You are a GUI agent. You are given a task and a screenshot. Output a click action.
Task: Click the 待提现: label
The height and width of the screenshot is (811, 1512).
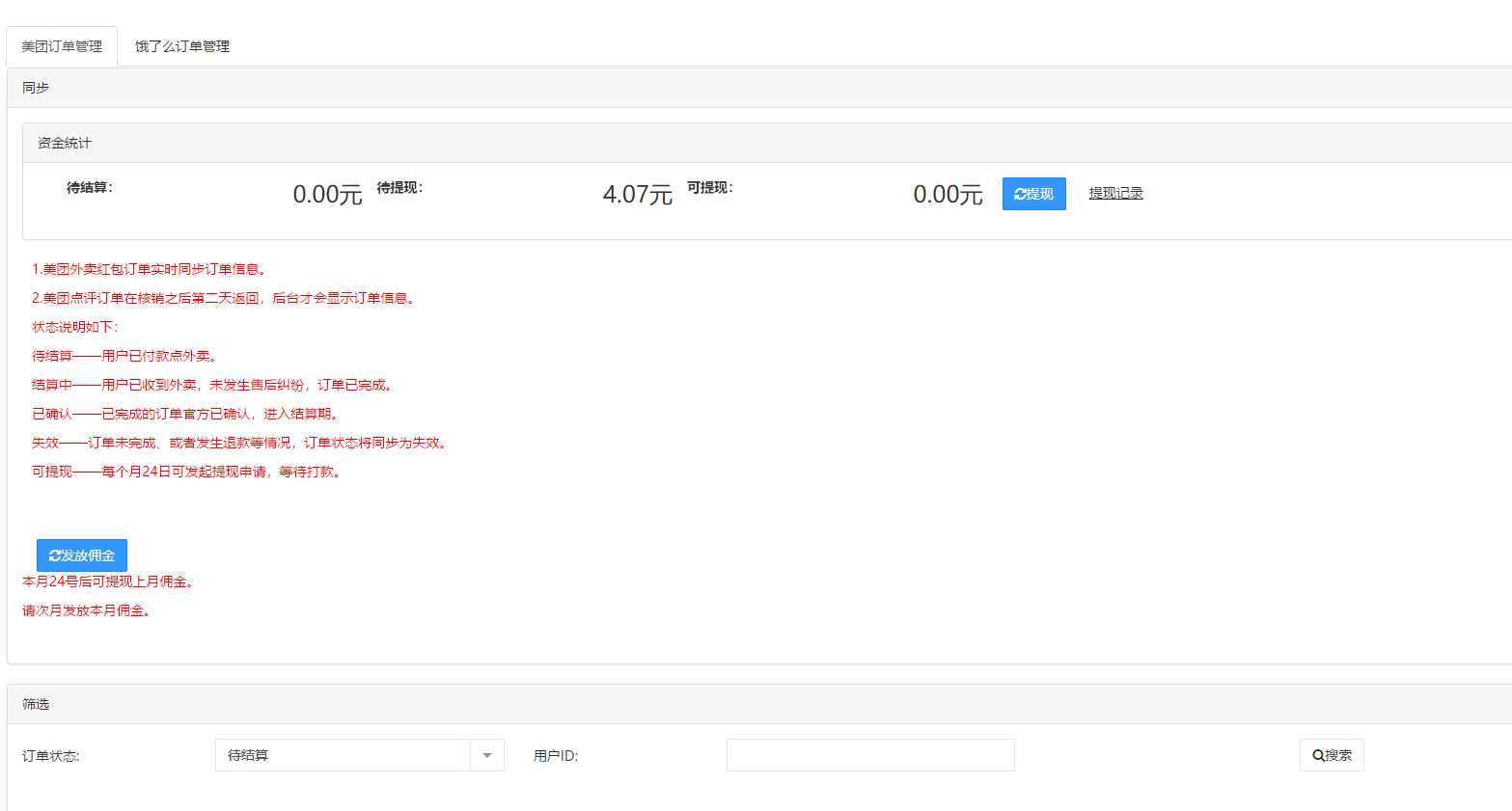(399, 187)
